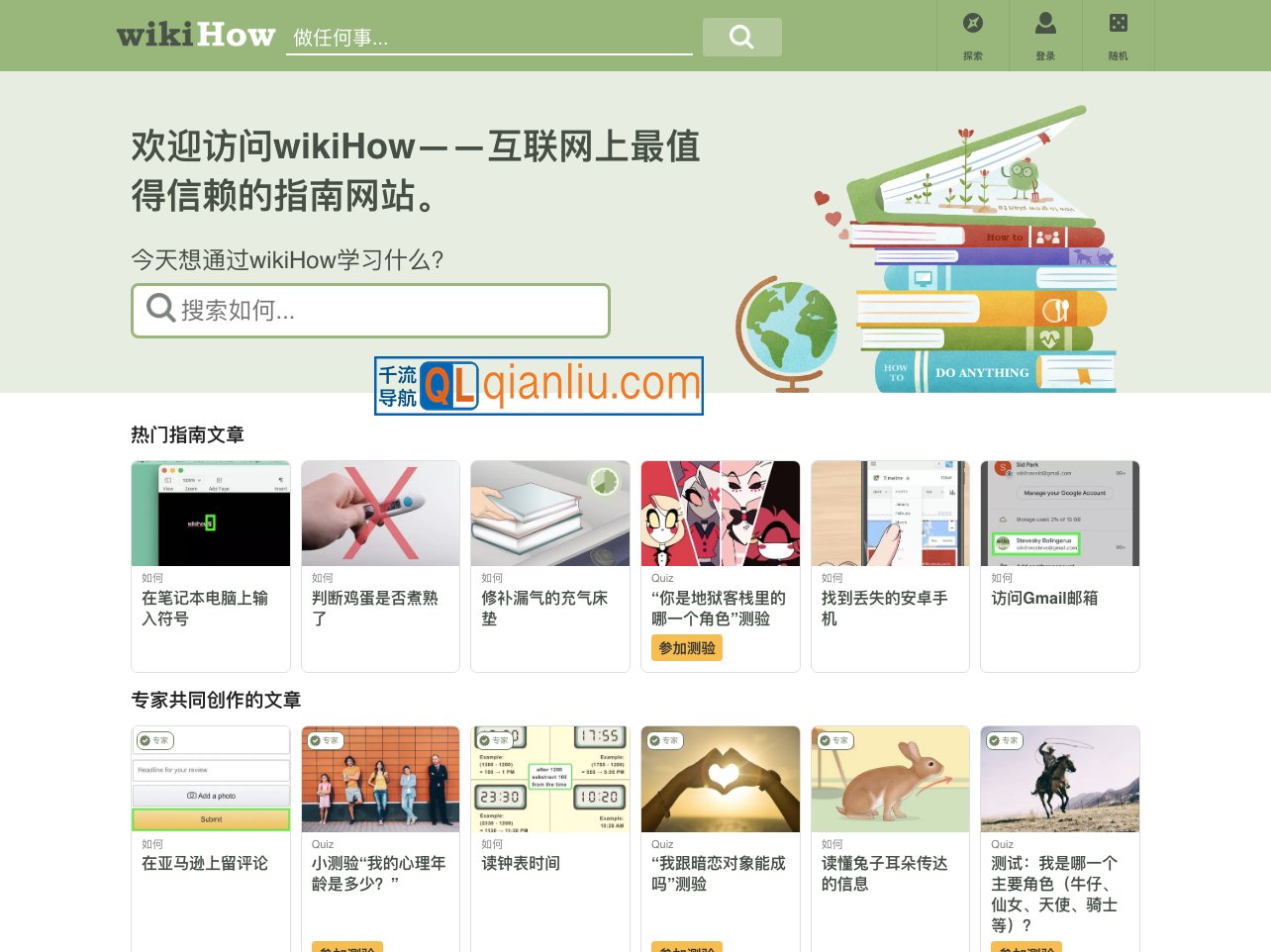Open the 探索 compass icon
This screenshot has height=952, width=1271.
pos(972,22)
